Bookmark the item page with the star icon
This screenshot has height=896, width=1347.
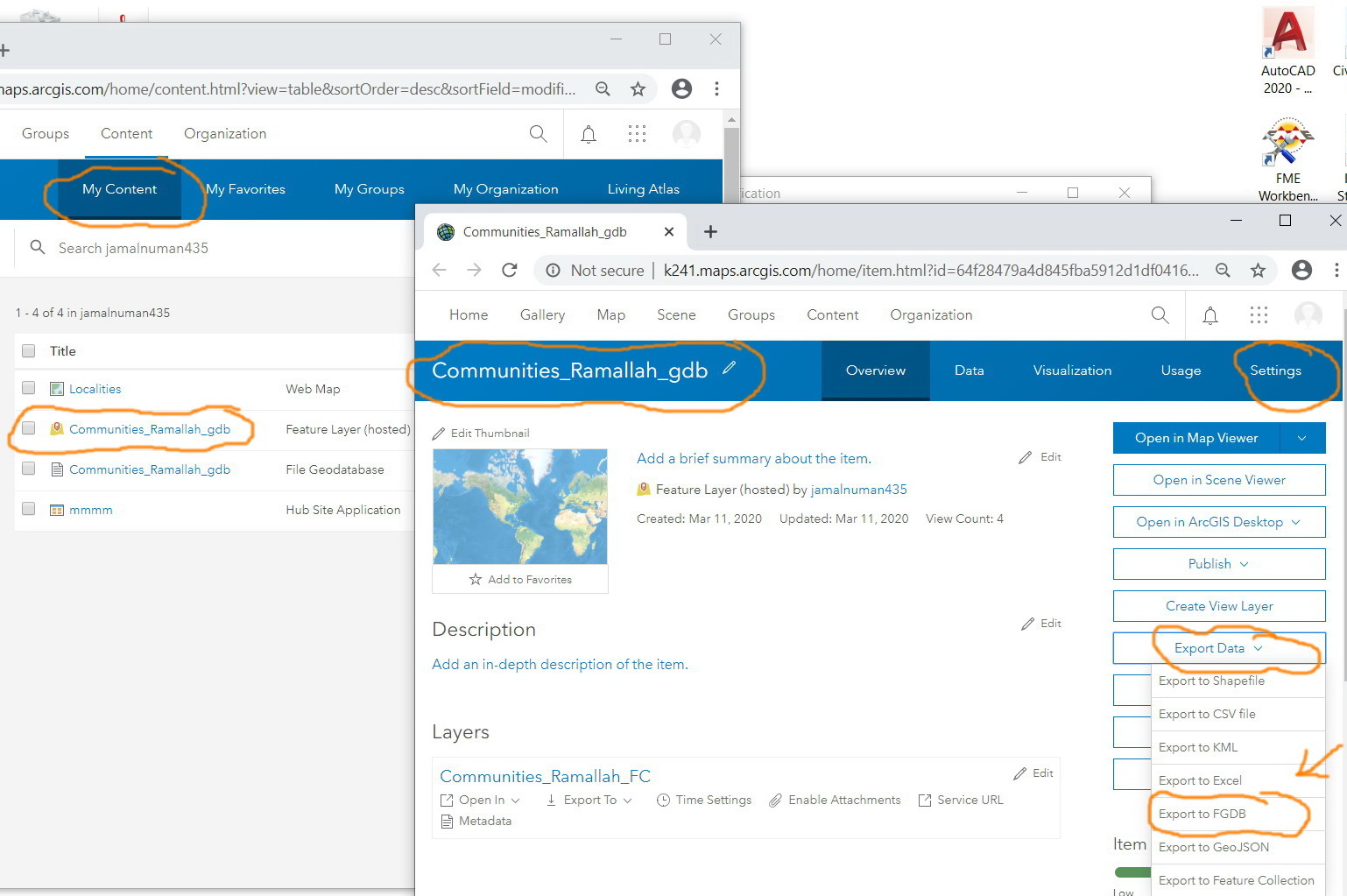coord(1259,271)
